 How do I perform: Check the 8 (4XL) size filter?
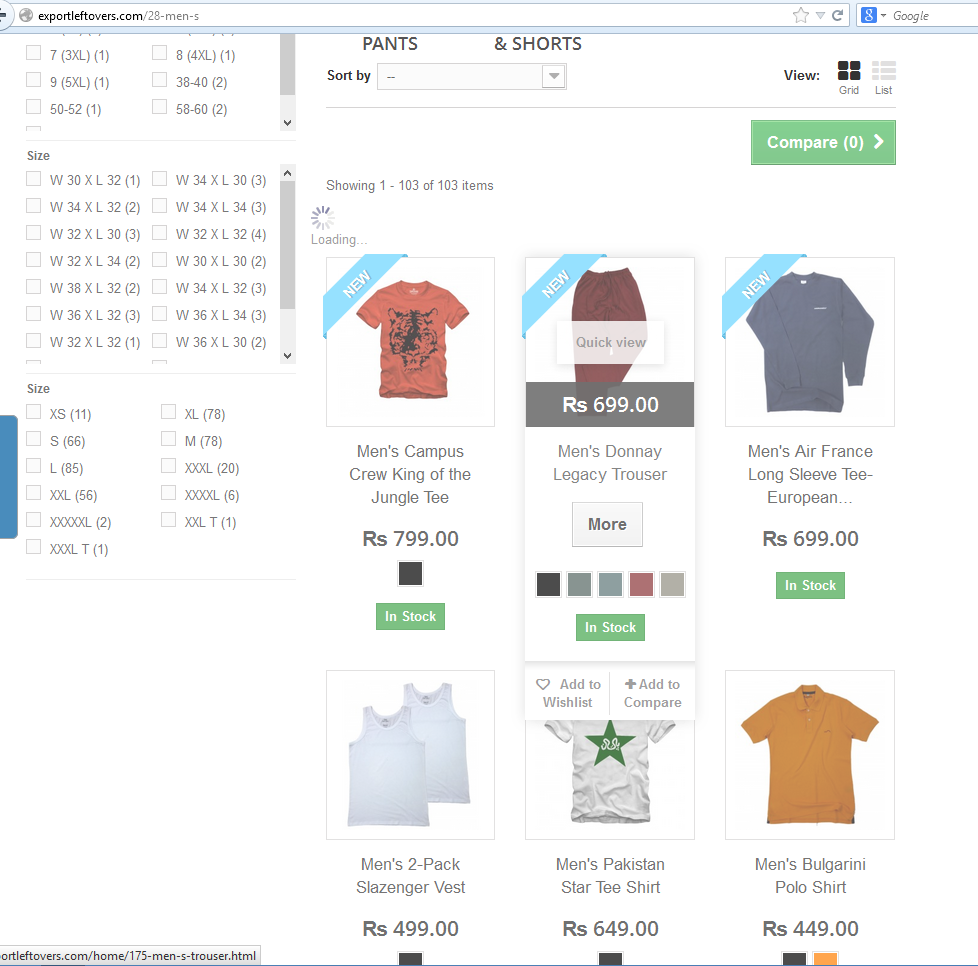click(160, 53)
